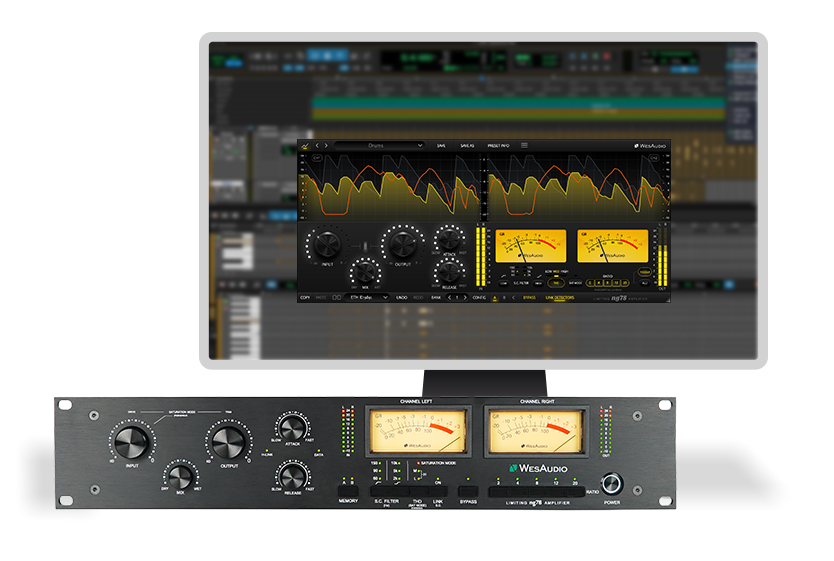Click REDO in plugin bottom bar
The height and width of the screenshot is (561, 834).
[x=419, y=297]
